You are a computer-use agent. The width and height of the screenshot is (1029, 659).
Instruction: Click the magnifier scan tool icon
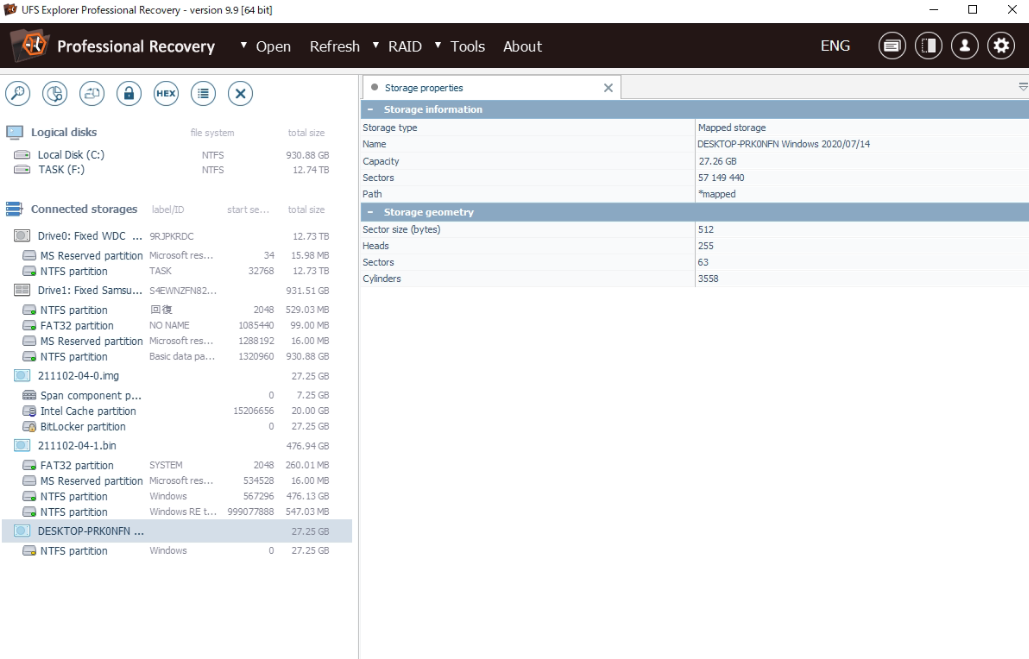pyautogui.click(x=18, y=93)
